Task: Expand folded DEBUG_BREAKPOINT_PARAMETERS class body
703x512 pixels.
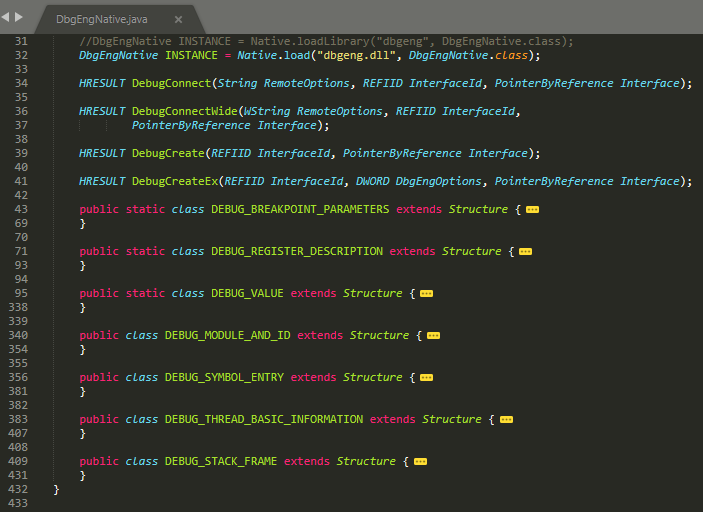Action: tap(532, 209)
